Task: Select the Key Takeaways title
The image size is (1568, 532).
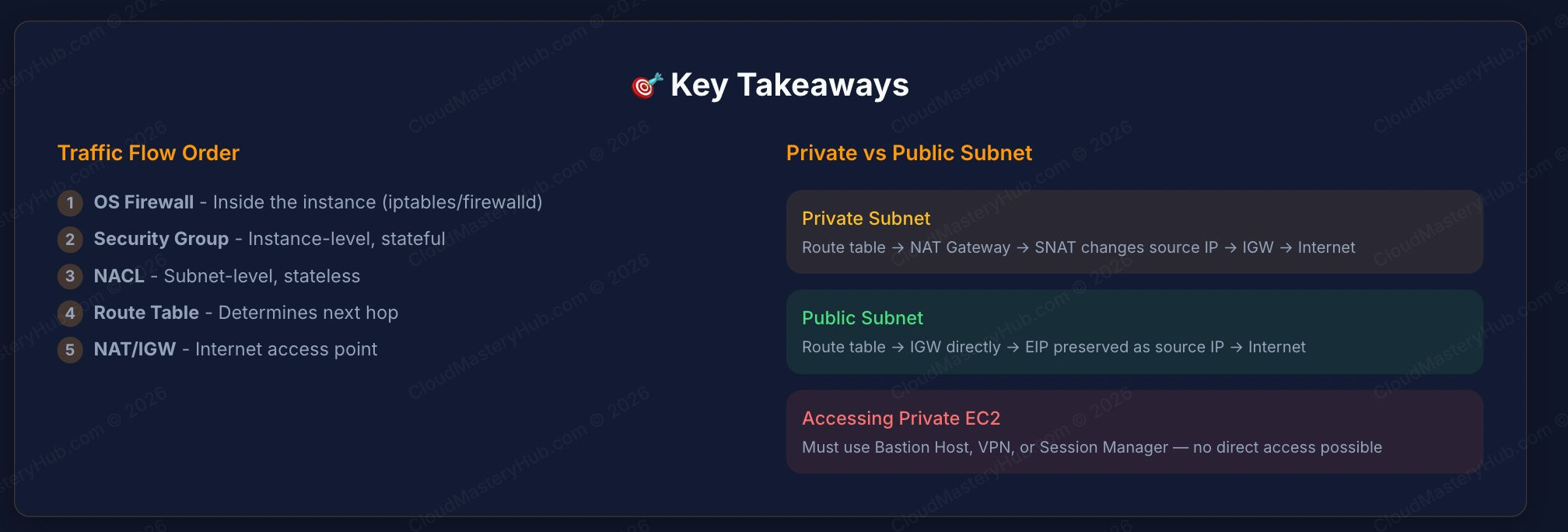Action: coord(789,85)
